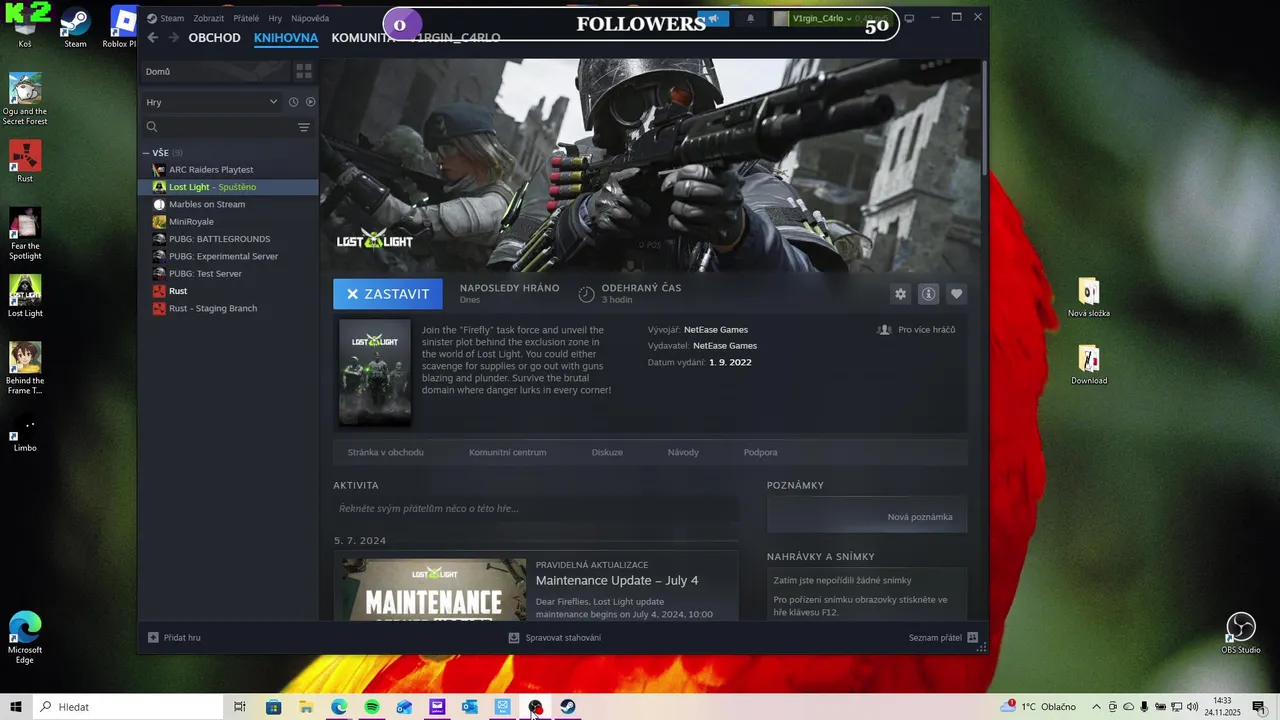
Task: Click the Steam forward navigation arrow
Action: (x=174, y=38)
